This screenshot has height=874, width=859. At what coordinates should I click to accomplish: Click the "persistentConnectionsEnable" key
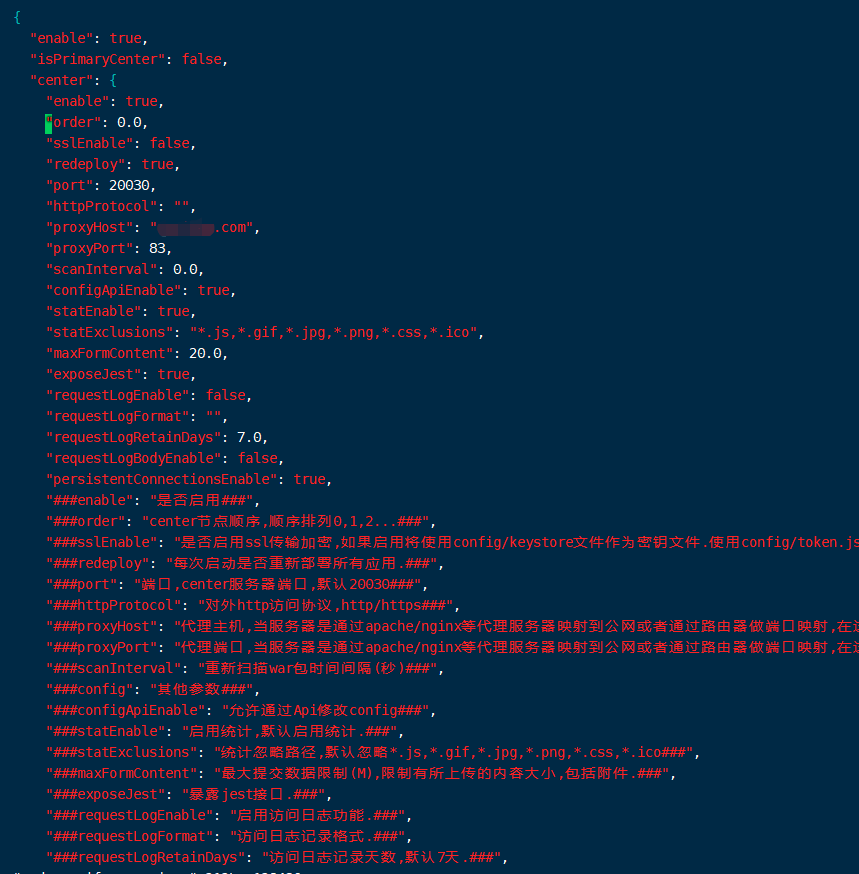pyautogui.click(x=161, y=479)
